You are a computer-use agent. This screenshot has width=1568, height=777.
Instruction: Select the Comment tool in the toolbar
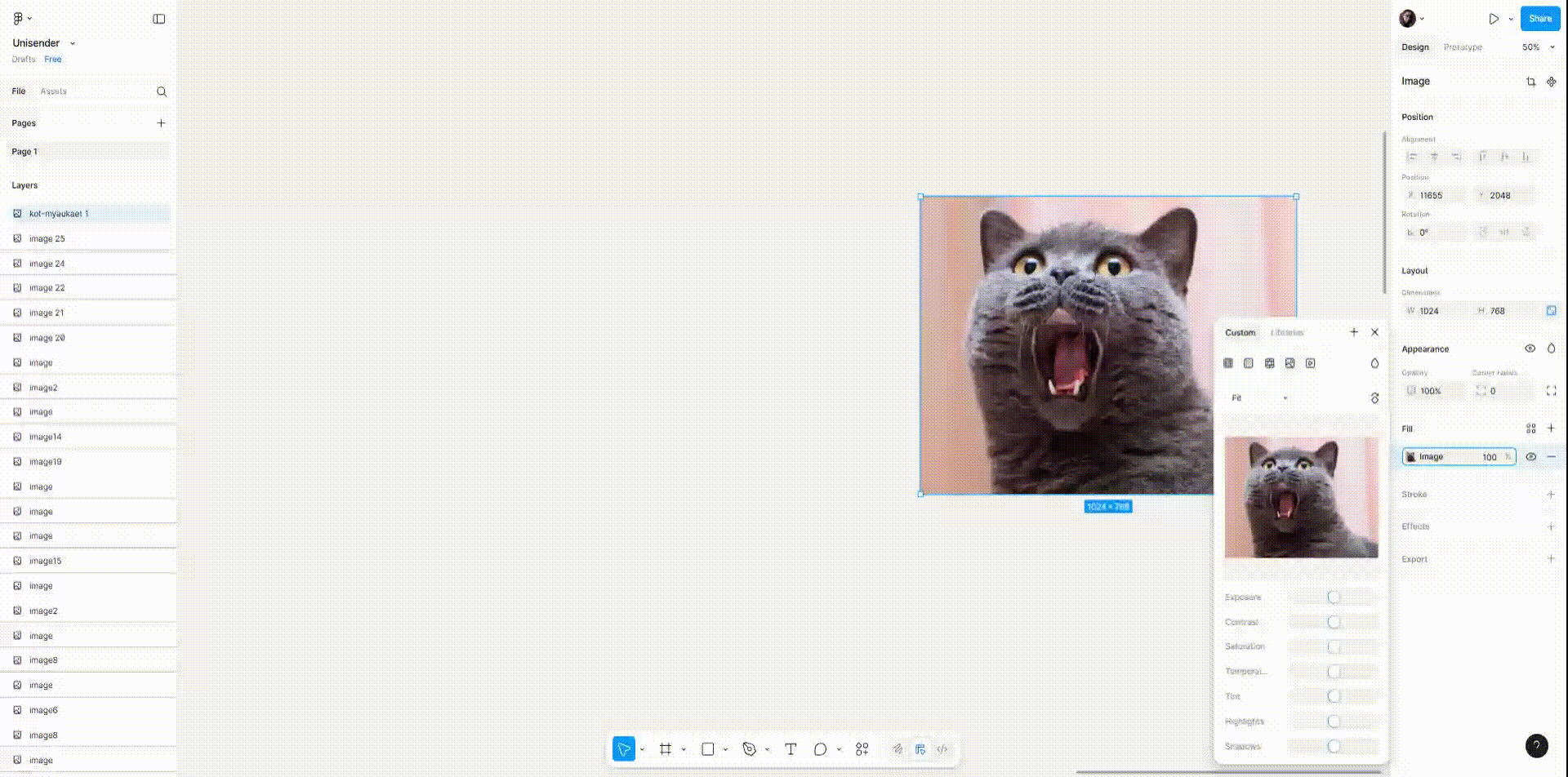point(820,749)
